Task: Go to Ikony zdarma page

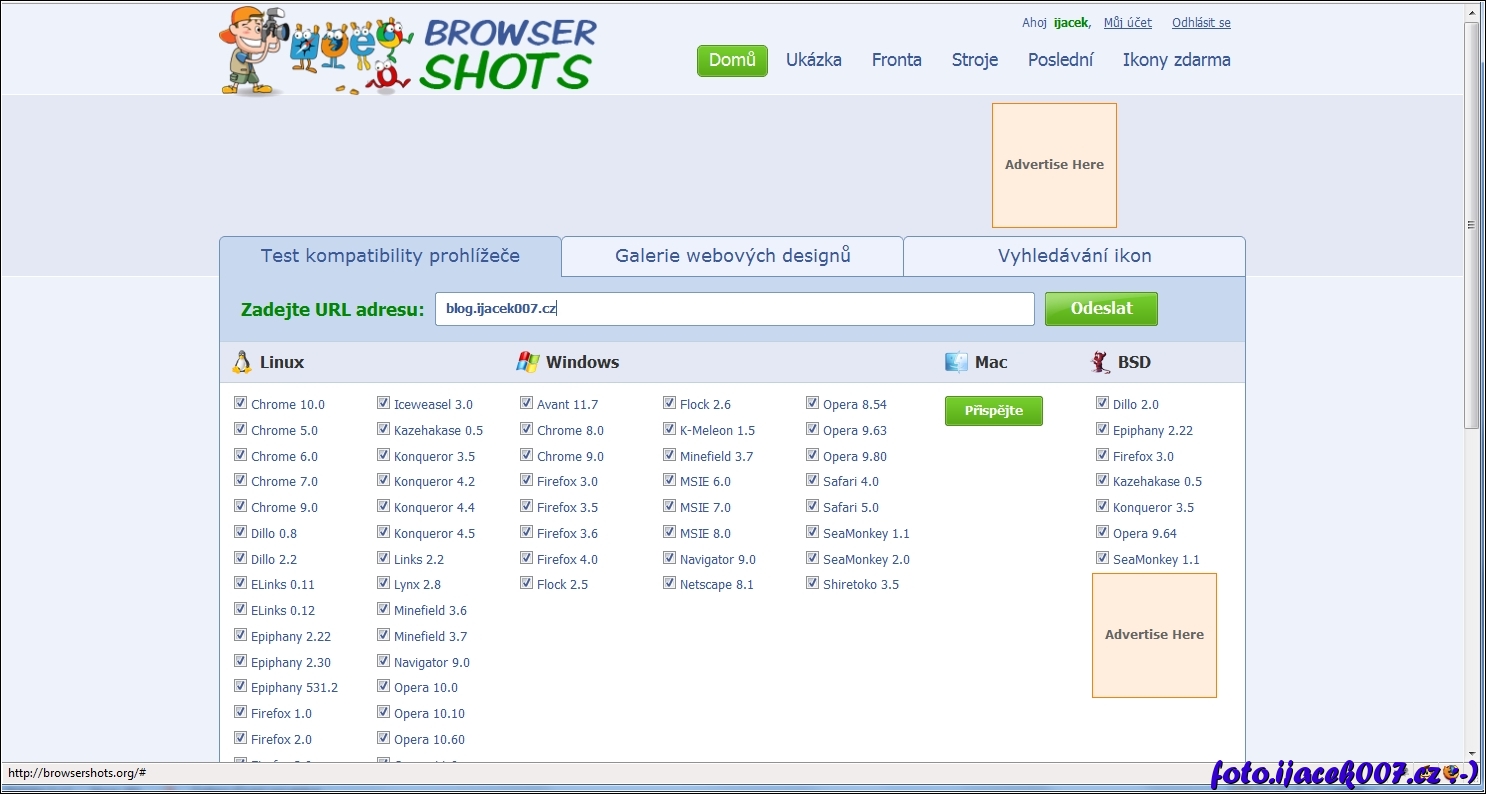Action: [1176, 60]
